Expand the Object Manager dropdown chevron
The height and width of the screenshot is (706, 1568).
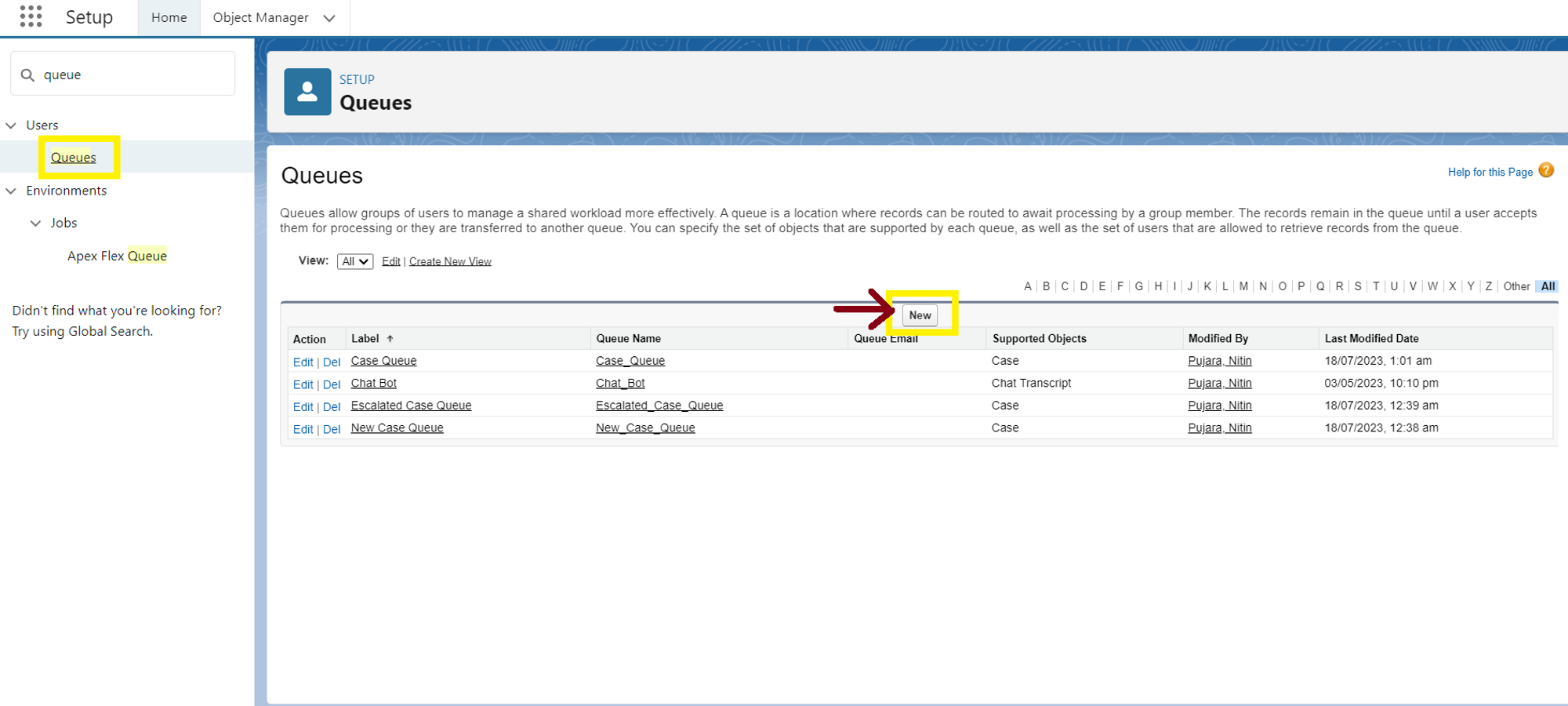pyautogui.click(x=329, y=18)
